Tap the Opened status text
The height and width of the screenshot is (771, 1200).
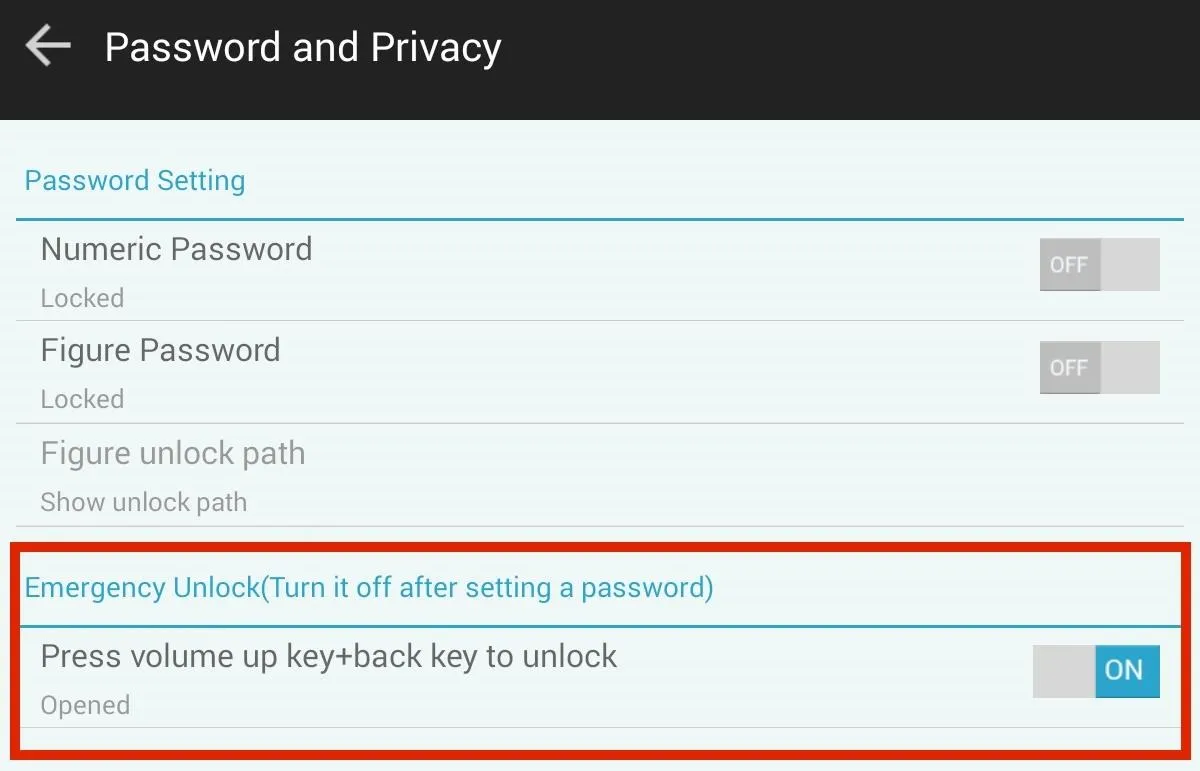click(85, 705)
